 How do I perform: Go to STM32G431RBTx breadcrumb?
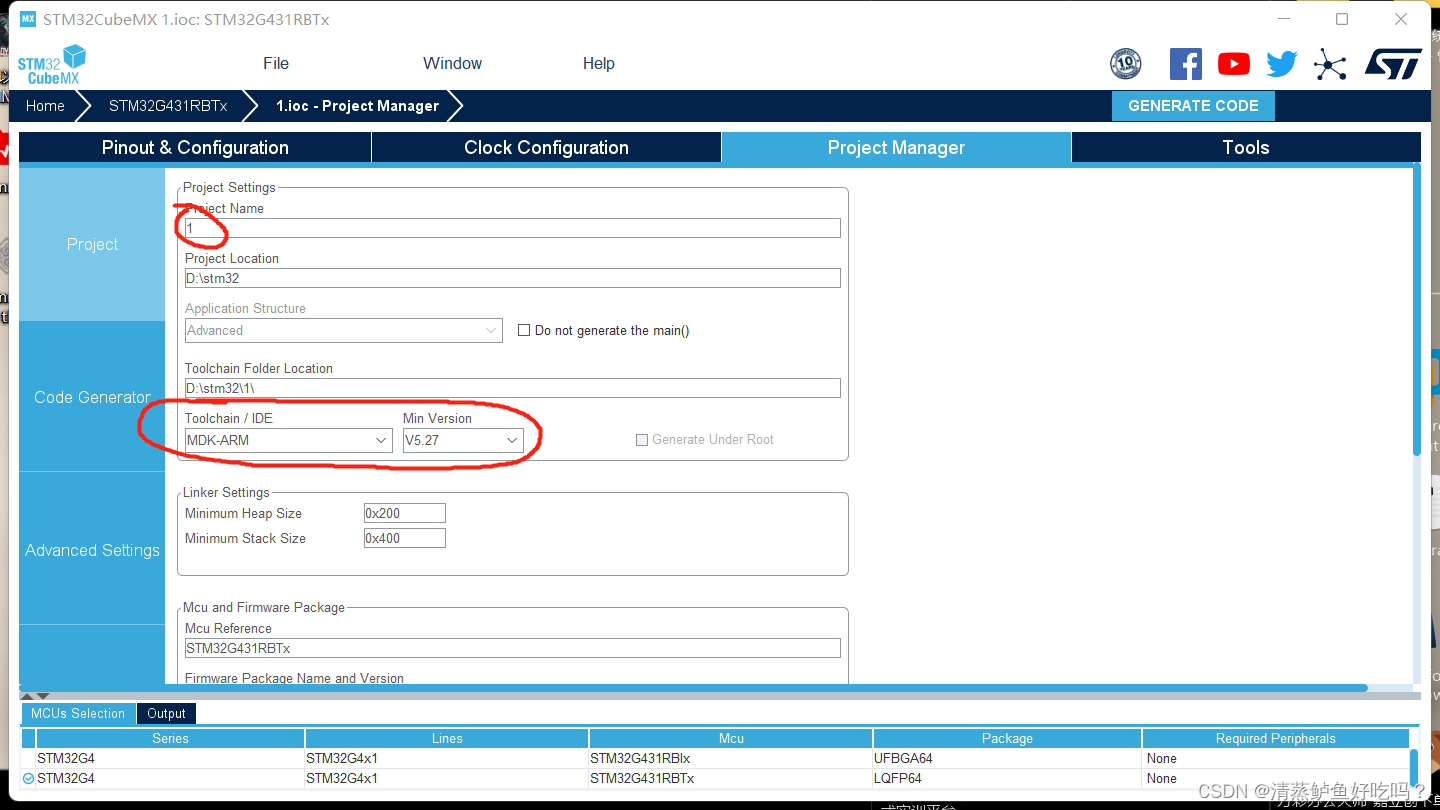[x=168, y=105]
